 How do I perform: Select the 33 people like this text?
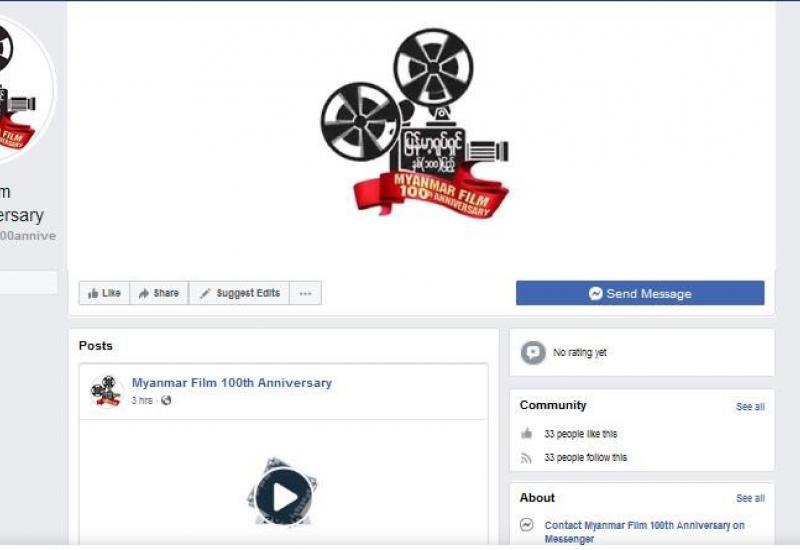[580, 434]
